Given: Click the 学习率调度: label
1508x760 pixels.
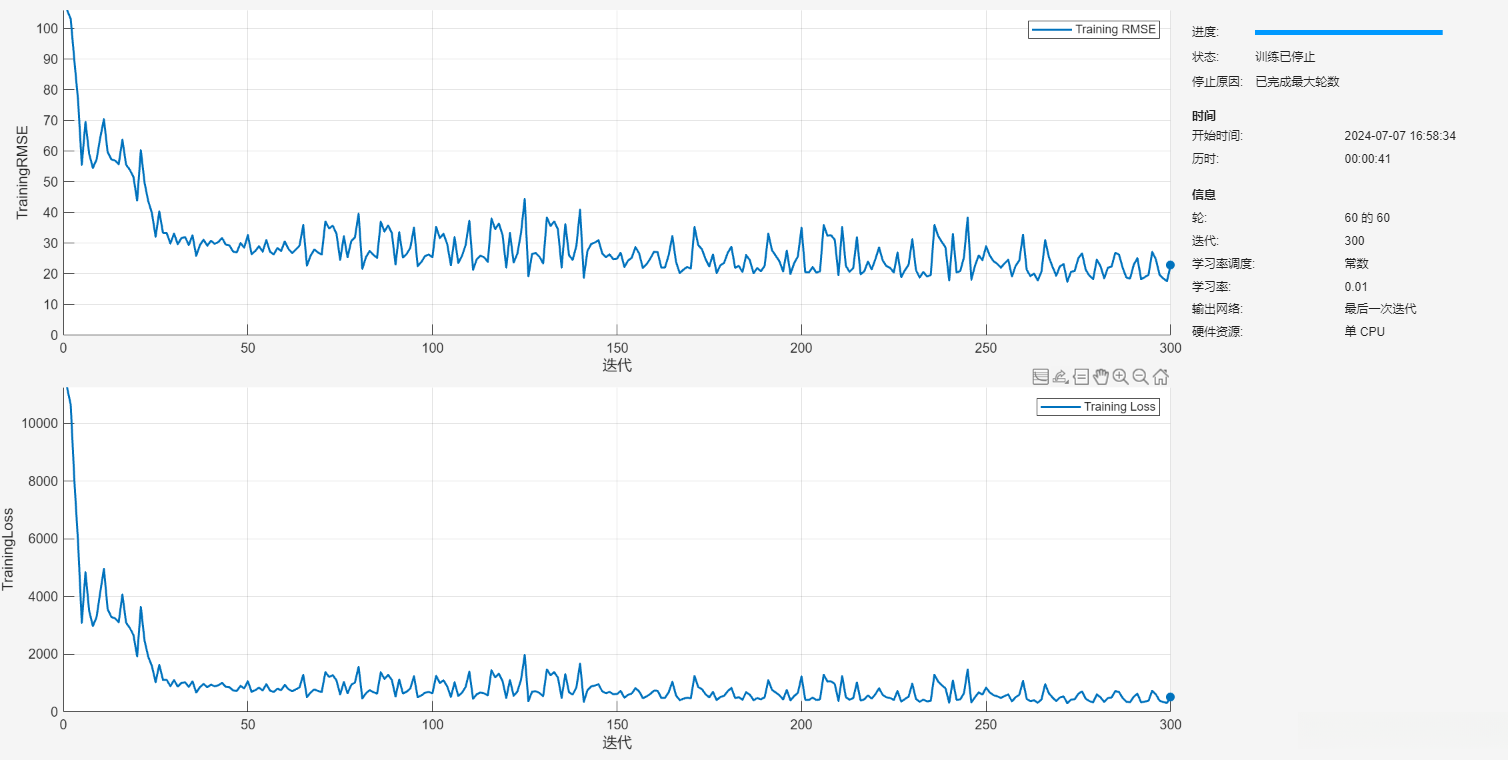Looking at the screenshot, I should coord(1222,264).
